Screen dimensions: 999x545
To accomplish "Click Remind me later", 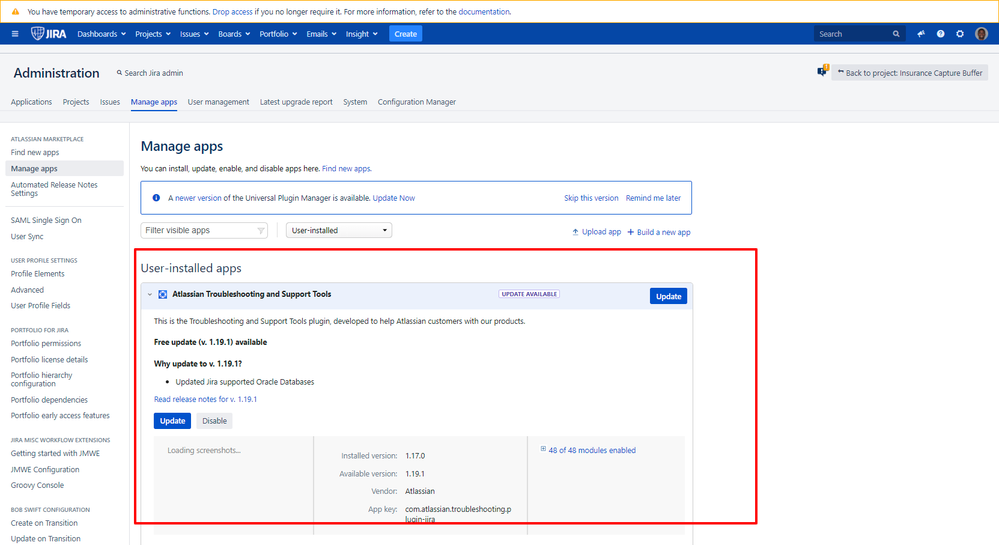I will pyautogui.click(x=653, y=198).
